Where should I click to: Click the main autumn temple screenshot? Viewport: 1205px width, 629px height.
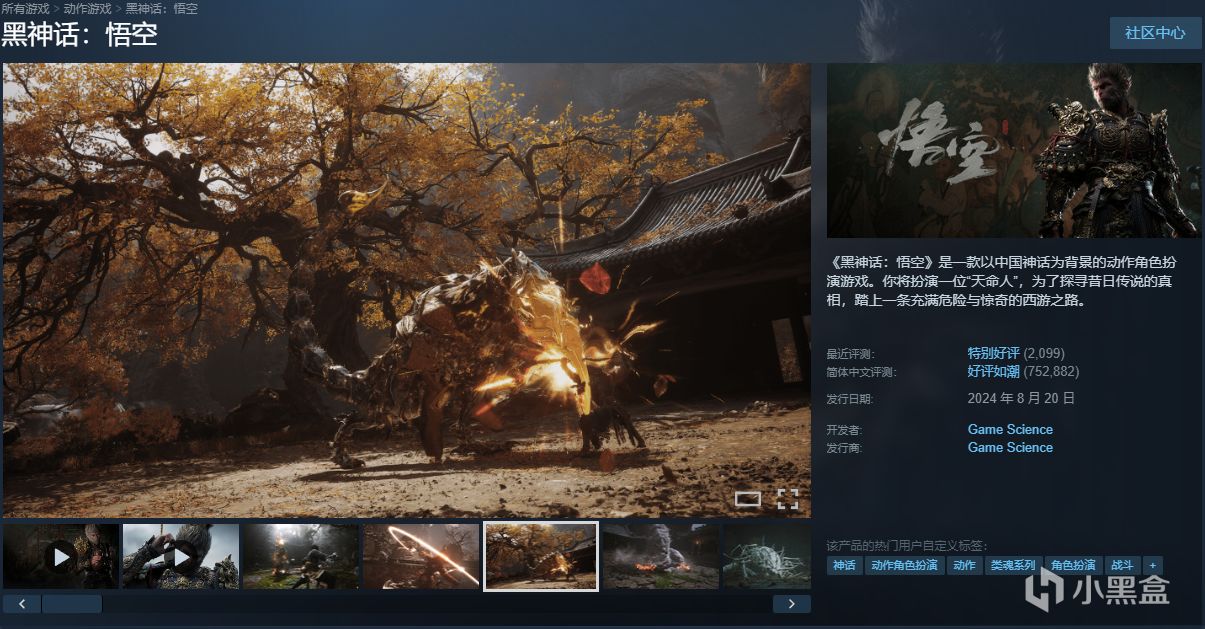pos(407,290)
